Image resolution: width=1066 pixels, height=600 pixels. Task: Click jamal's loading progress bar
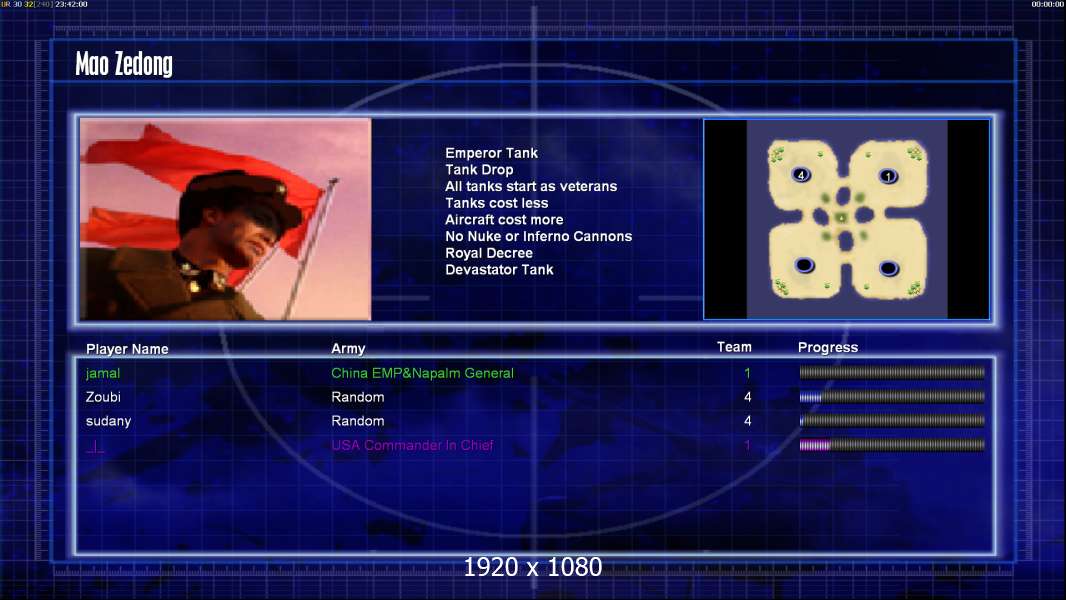pyautogui.click(x=892, y=372)
